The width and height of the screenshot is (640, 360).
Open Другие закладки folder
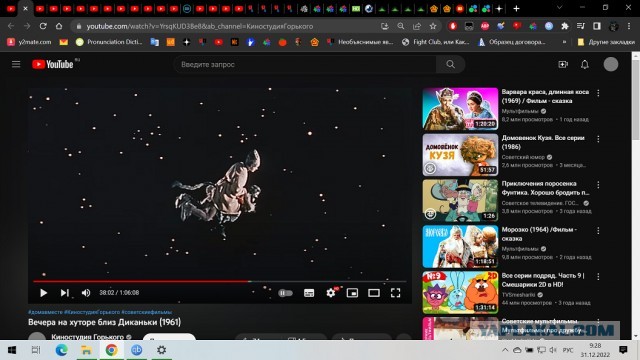click(x=606, y=42)
